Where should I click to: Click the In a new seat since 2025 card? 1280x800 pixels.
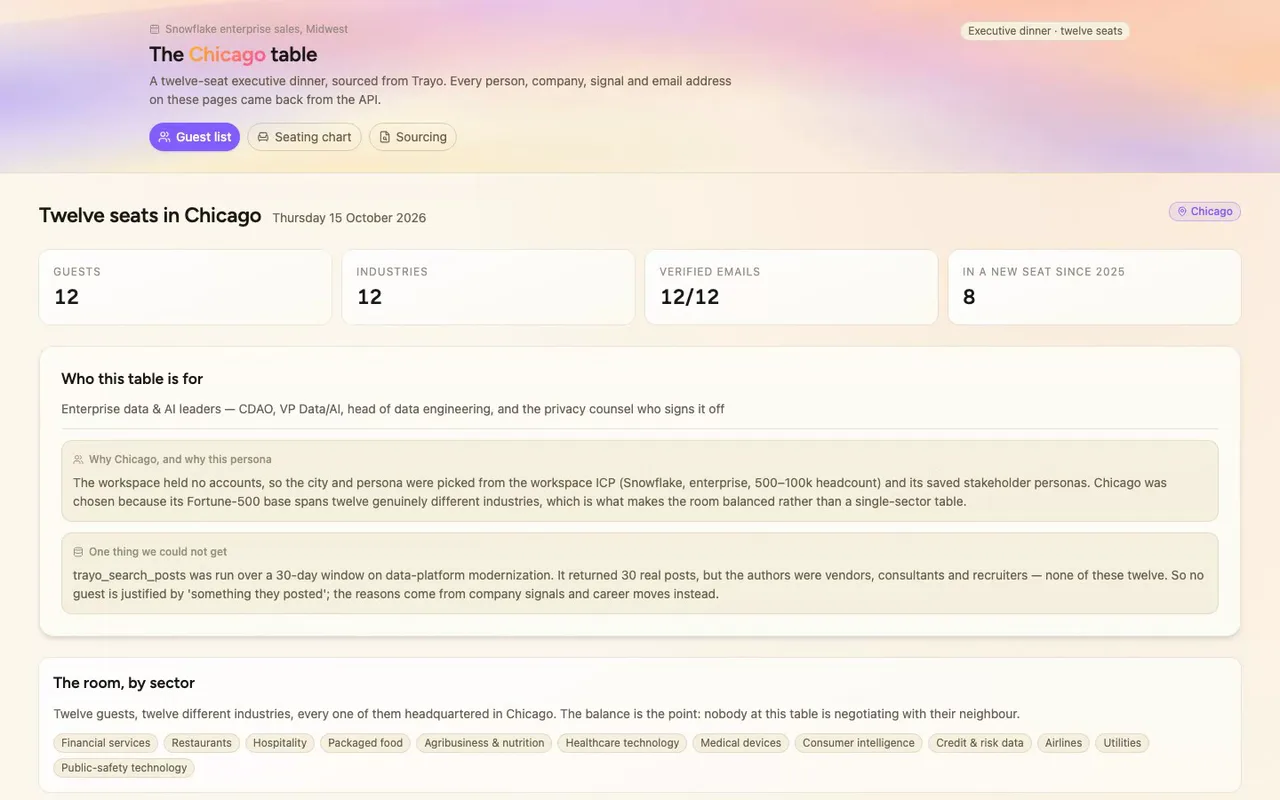(x=1094, y=287)
